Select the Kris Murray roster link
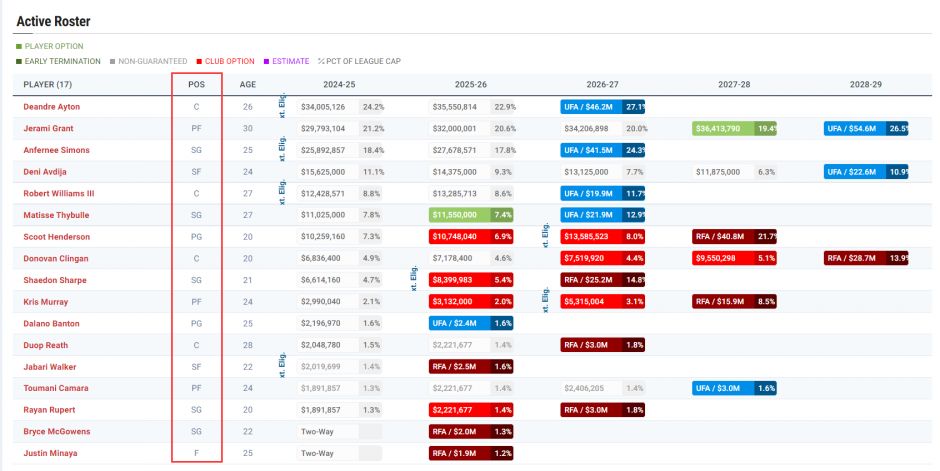 click(46, 302)
